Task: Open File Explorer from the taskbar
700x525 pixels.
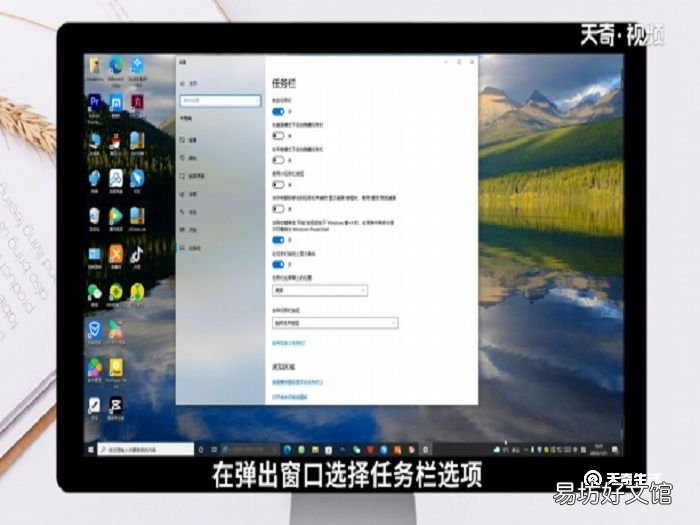Action: tap(315, 450)
